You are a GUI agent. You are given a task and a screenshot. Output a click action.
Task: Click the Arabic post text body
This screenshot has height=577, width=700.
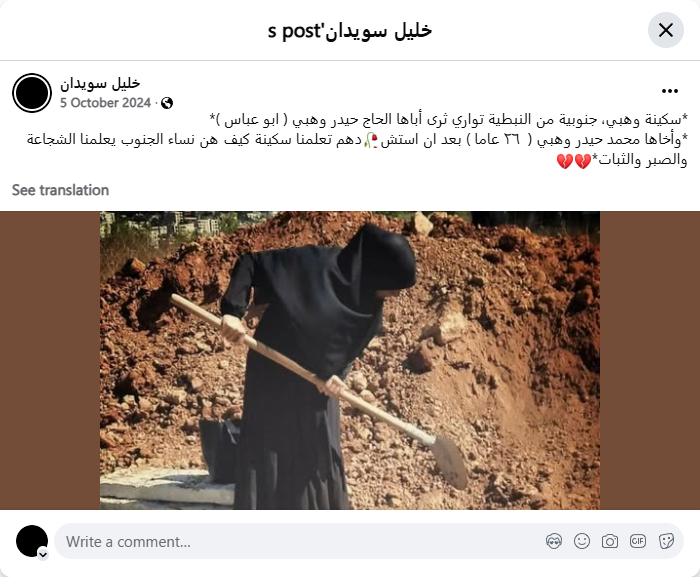tap(357, 140)
